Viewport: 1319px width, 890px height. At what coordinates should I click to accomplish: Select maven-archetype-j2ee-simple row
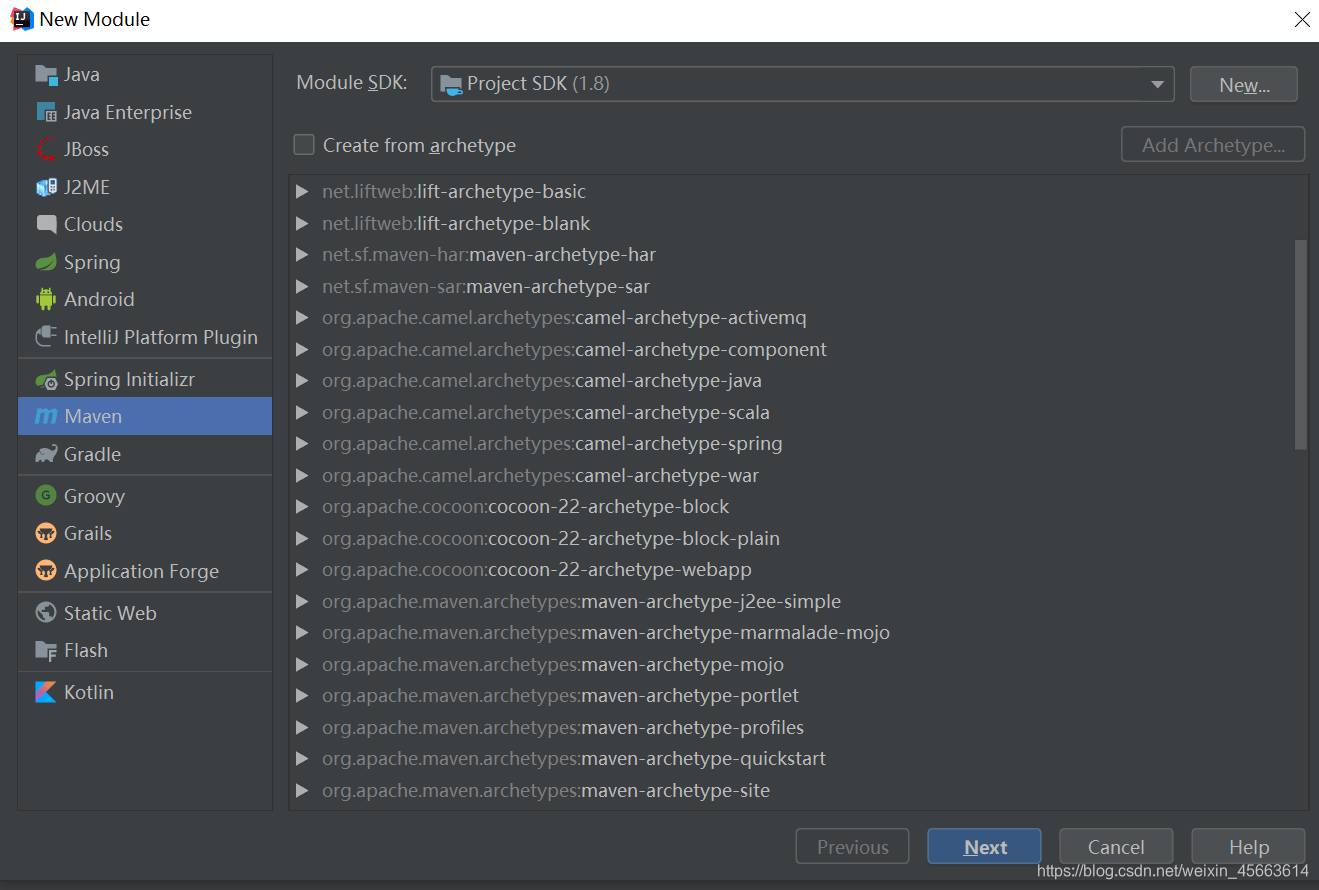(x=790, y=602)
